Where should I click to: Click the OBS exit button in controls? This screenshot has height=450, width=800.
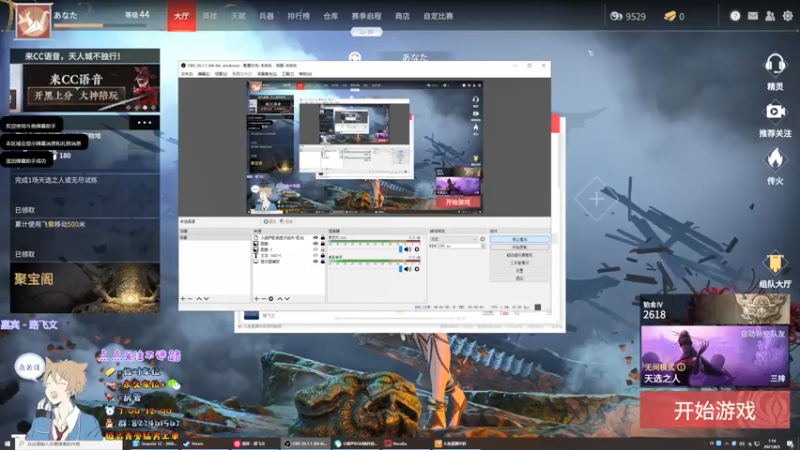click(x=519, y=279)
